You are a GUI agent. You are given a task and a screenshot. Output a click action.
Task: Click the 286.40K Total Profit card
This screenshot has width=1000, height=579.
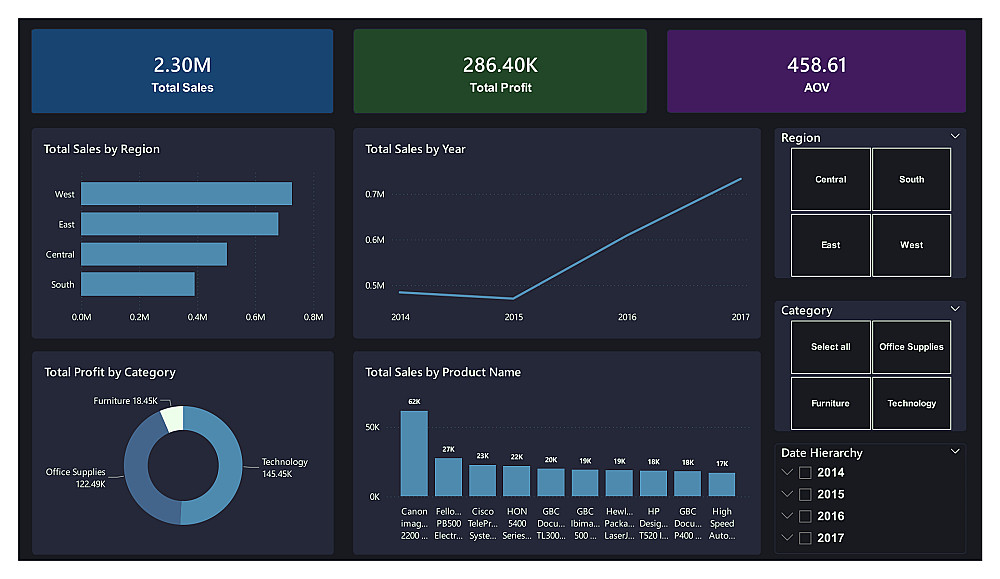pos(500,71)
